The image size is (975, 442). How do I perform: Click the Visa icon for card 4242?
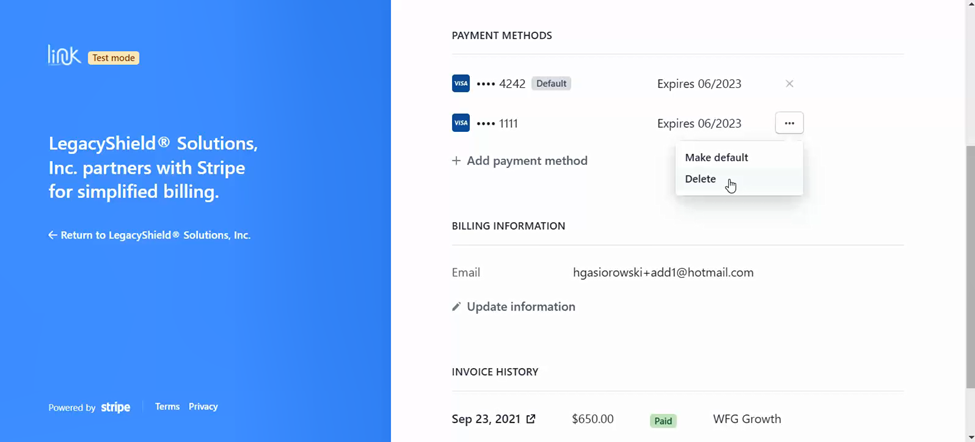pyautogui.click(x=461, y=83)
